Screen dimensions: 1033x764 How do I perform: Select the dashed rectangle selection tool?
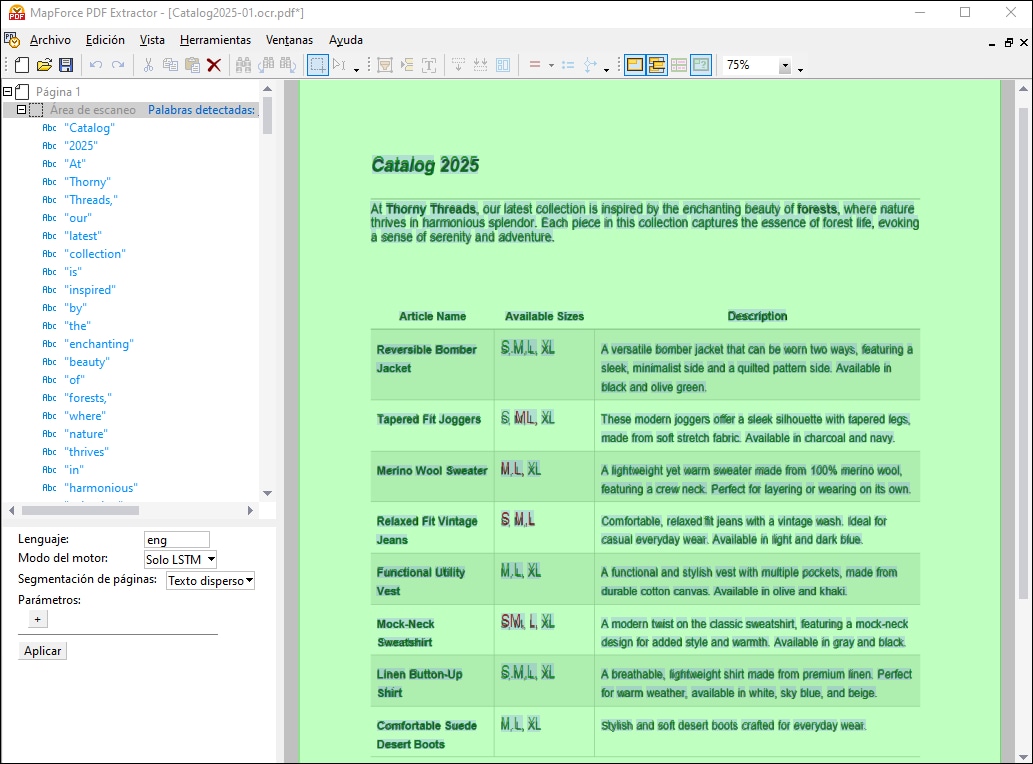click(x=317, y=65)
